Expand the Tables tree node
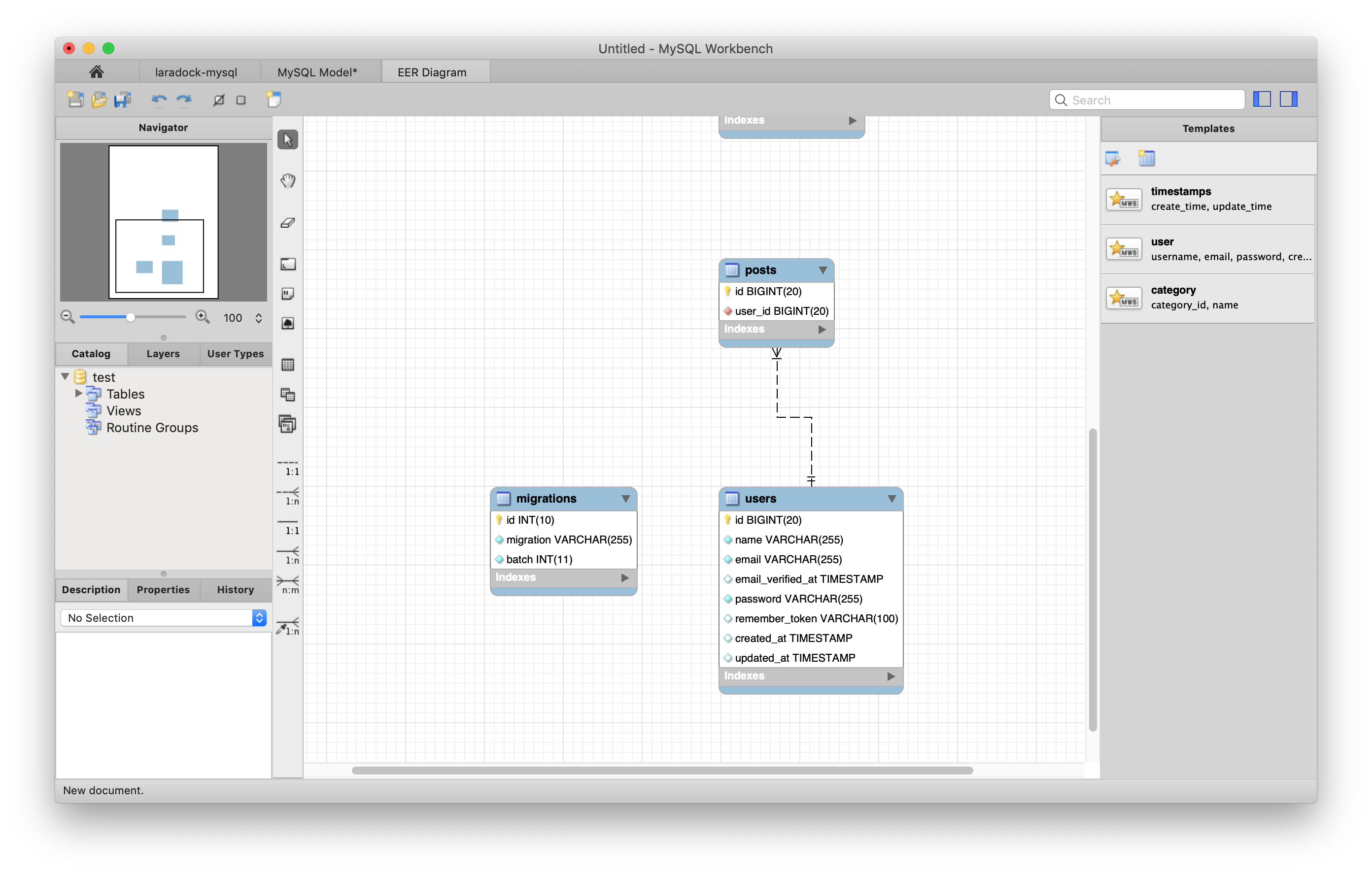 (79, 393)
